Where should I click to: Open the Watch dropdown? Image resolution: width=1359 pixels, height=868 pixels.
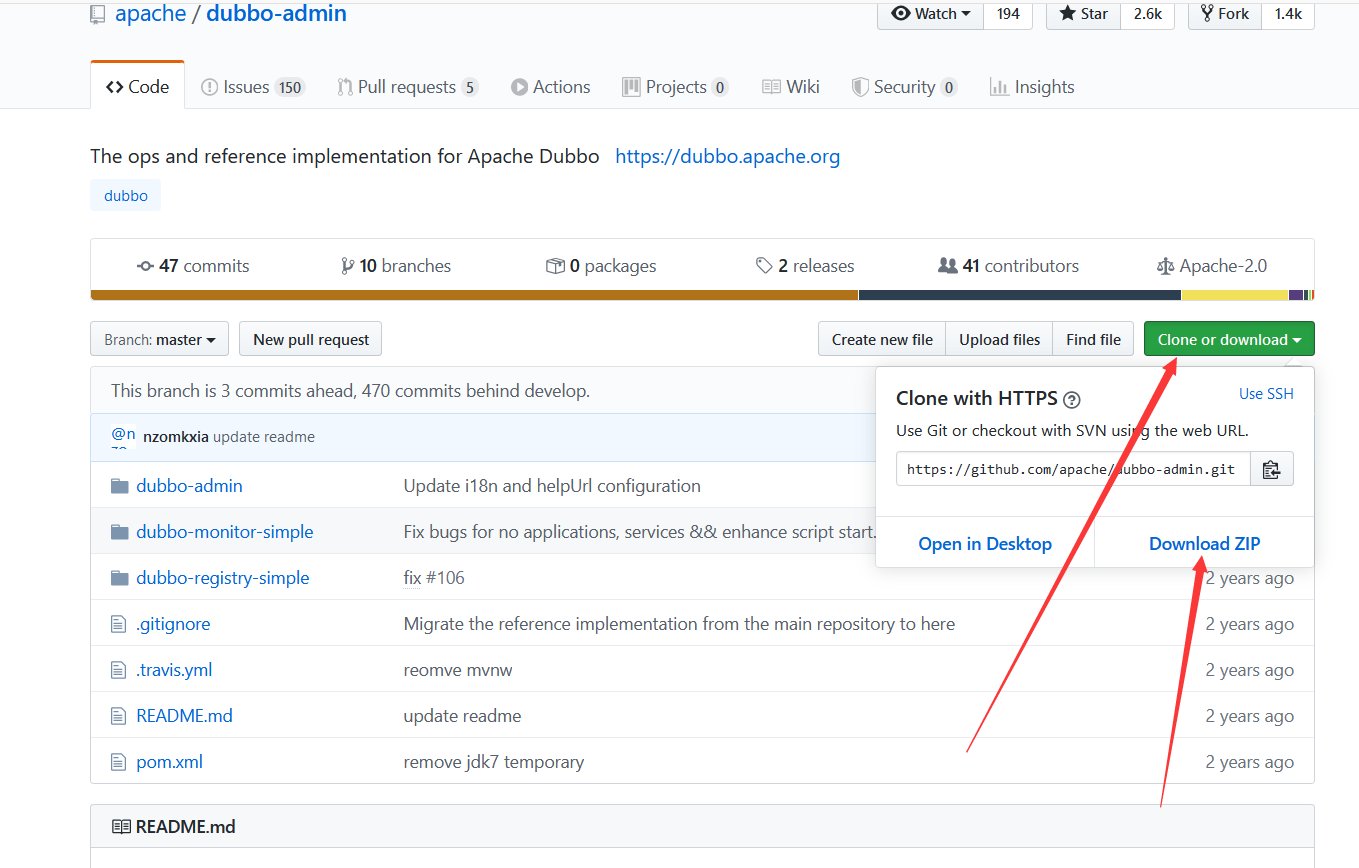[x=931, y=14]
